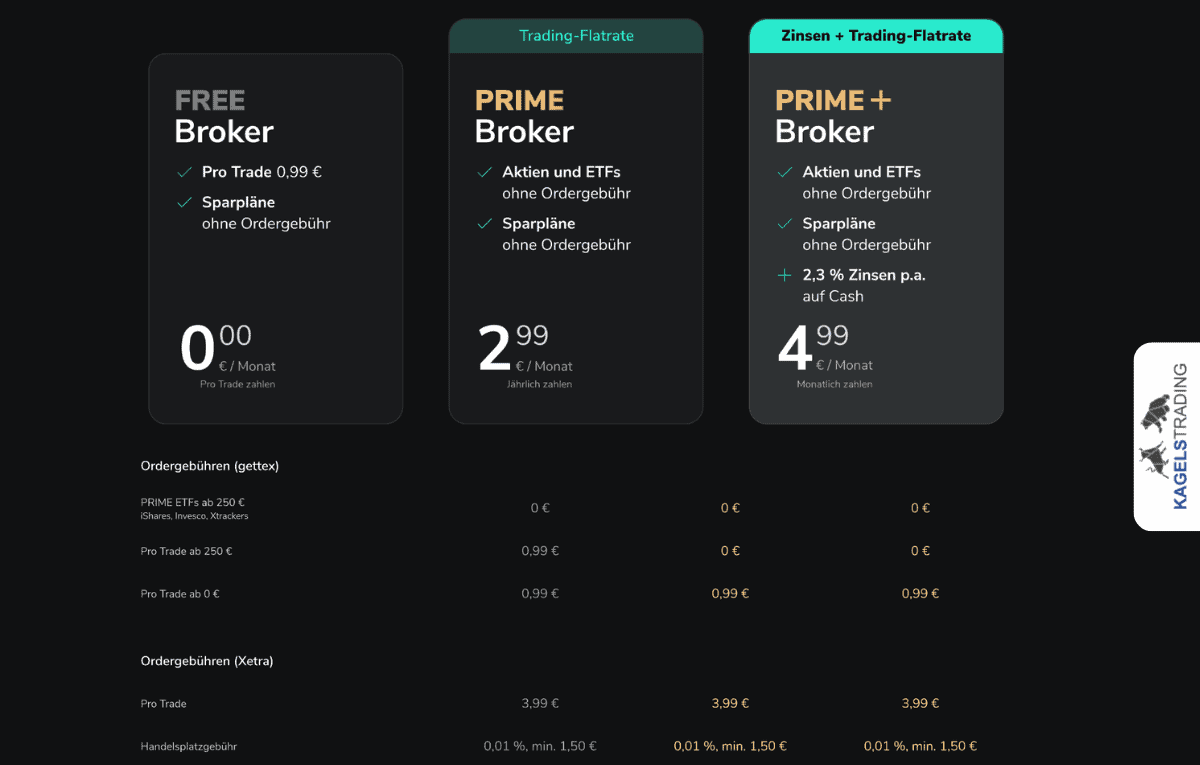Click the Trading-Flatrate header banner

576,35
